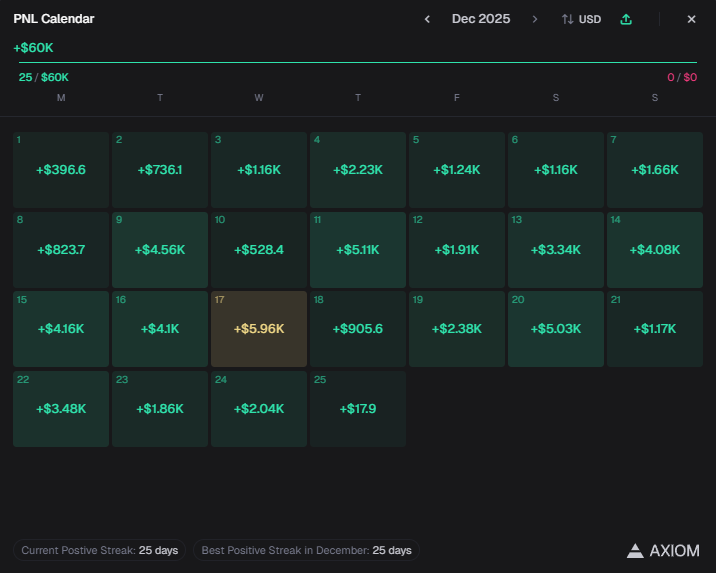This screenshot has width=716, height=573.
Task: Go to previous month with left chevron
Action: coord(427,19)
